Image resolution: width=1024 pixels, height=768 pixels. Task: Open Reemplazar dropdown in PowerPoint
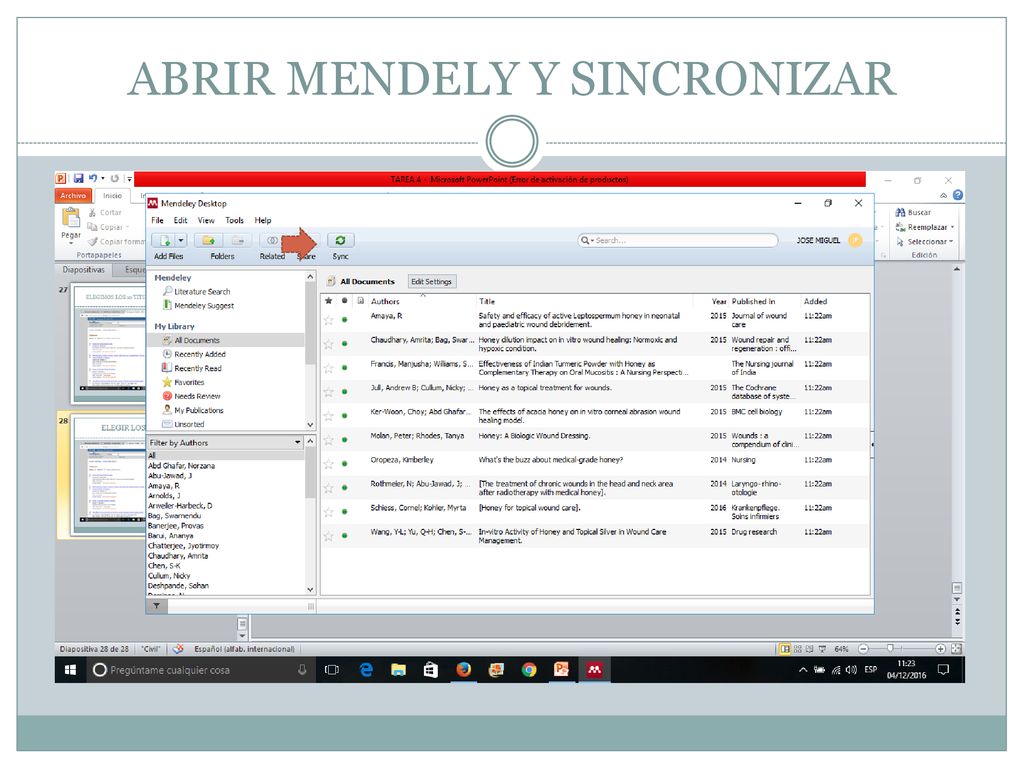[925, 227]
